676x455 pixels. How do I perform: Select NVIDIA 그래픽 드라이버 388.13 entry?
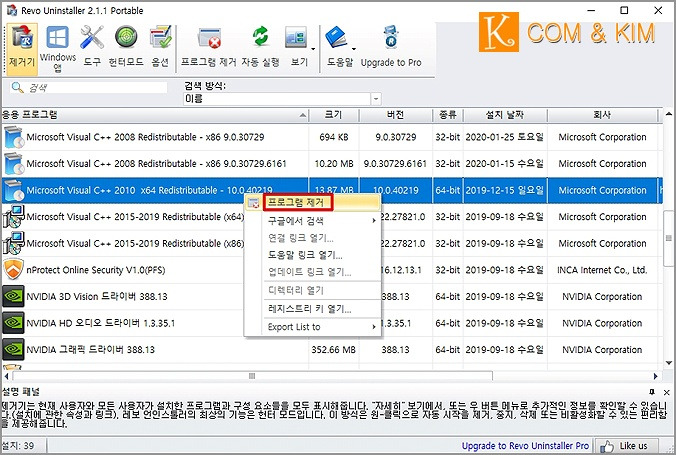coord(91,350)
